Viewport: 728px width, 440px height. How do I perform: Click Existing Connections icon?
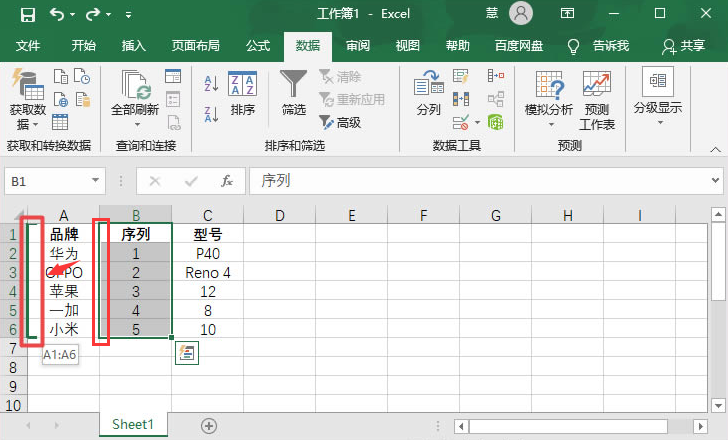click(83, 99)
